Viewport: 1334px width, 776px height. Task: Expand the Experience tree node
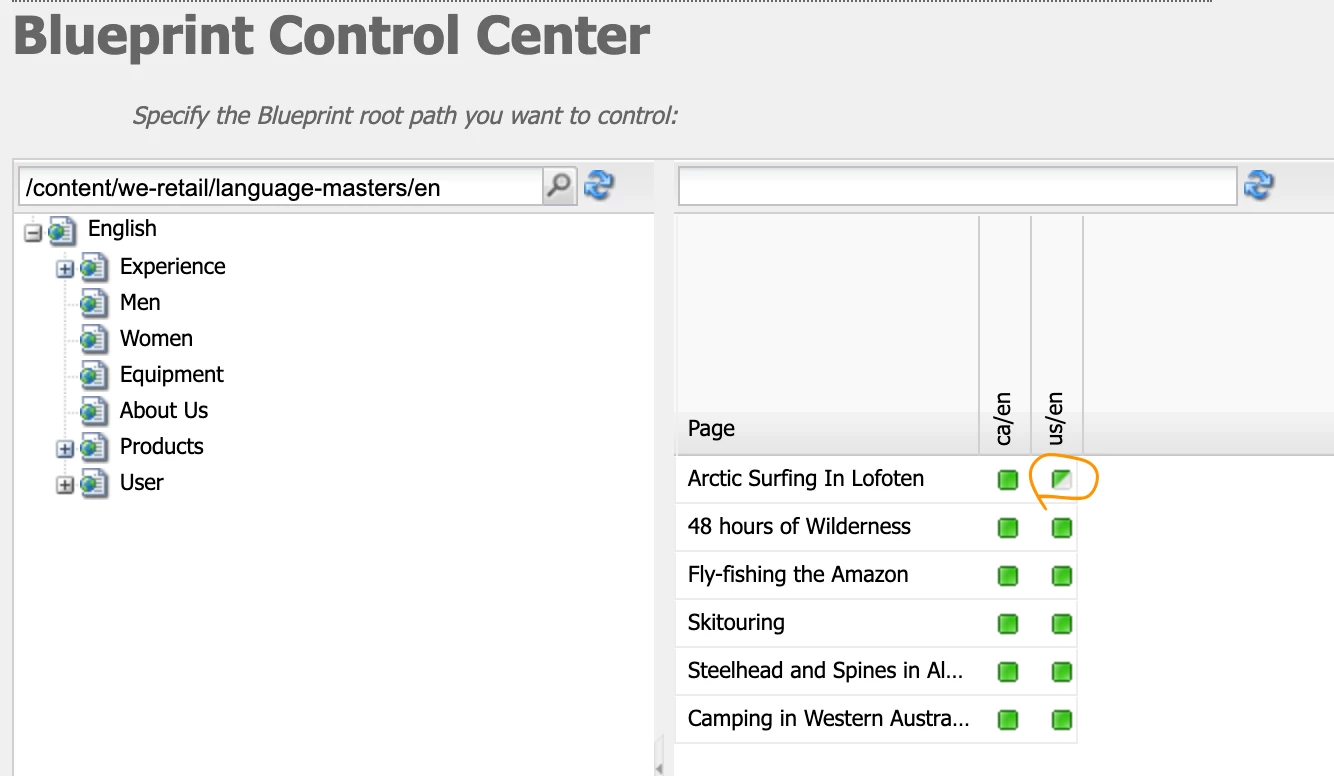click(x=65, y=268)
